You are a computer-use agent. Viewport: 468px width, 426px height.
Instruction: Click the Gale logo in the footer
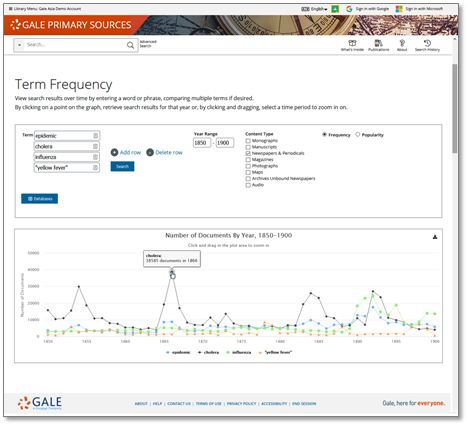(x=40, y=403)
